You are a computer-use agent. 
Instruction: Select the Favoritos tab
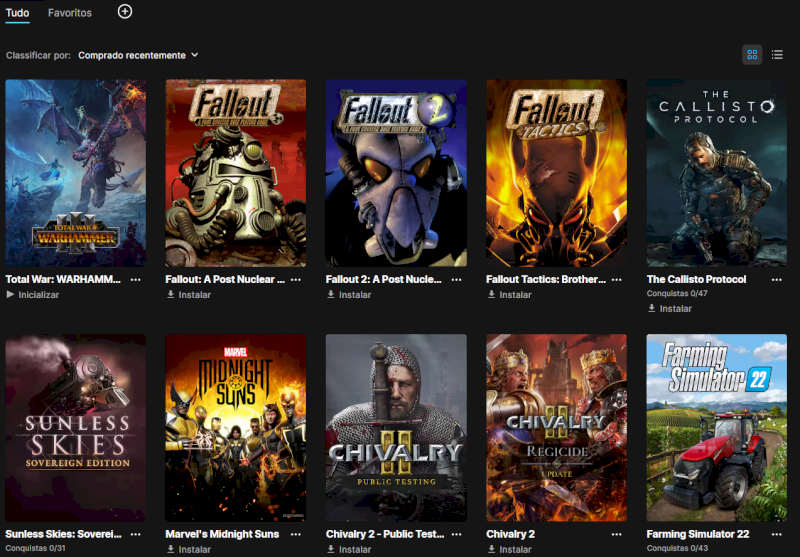click(x=70, y=13)
